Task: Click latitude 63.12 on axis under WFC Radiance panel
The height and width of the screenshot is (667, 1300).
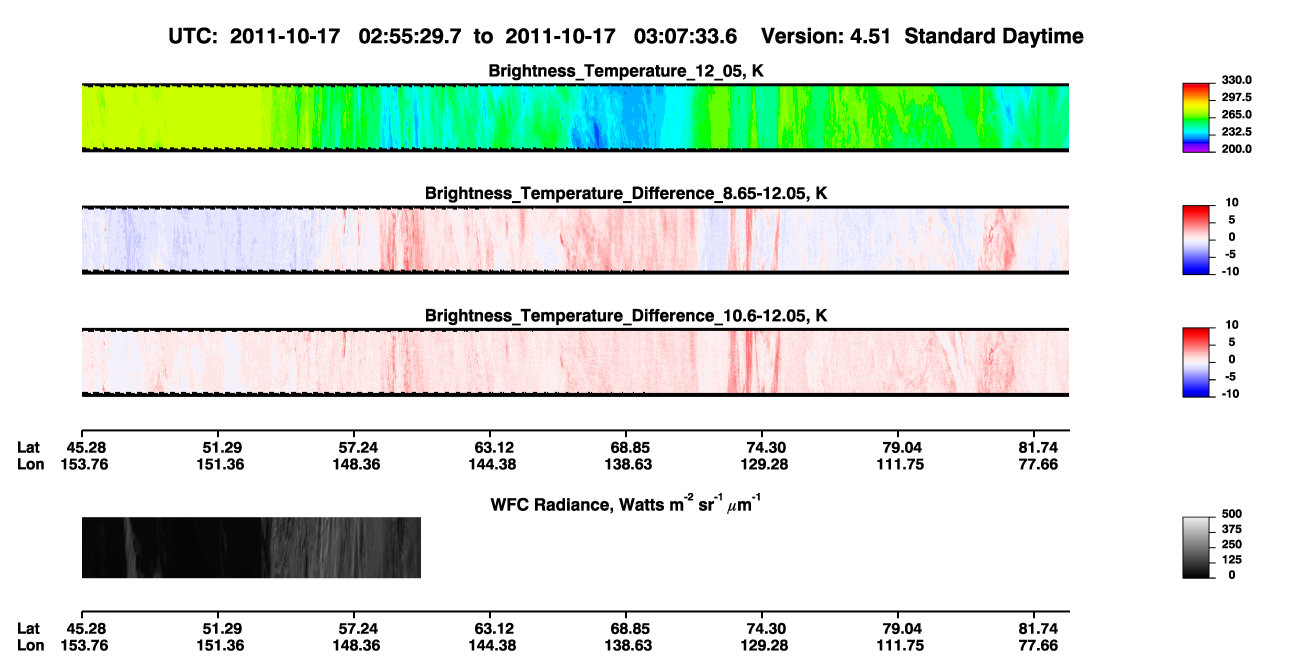Action: pos(494,628)
